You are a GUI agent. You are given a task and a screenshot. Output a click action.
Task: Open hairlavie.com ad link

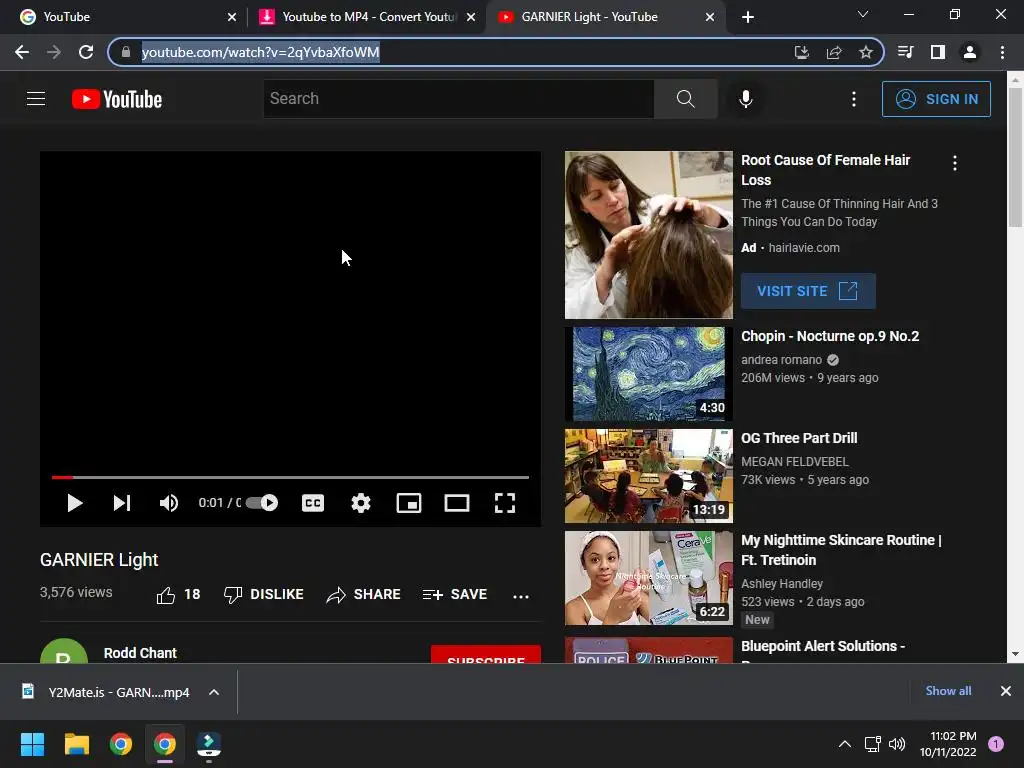[x=804, y=248]
